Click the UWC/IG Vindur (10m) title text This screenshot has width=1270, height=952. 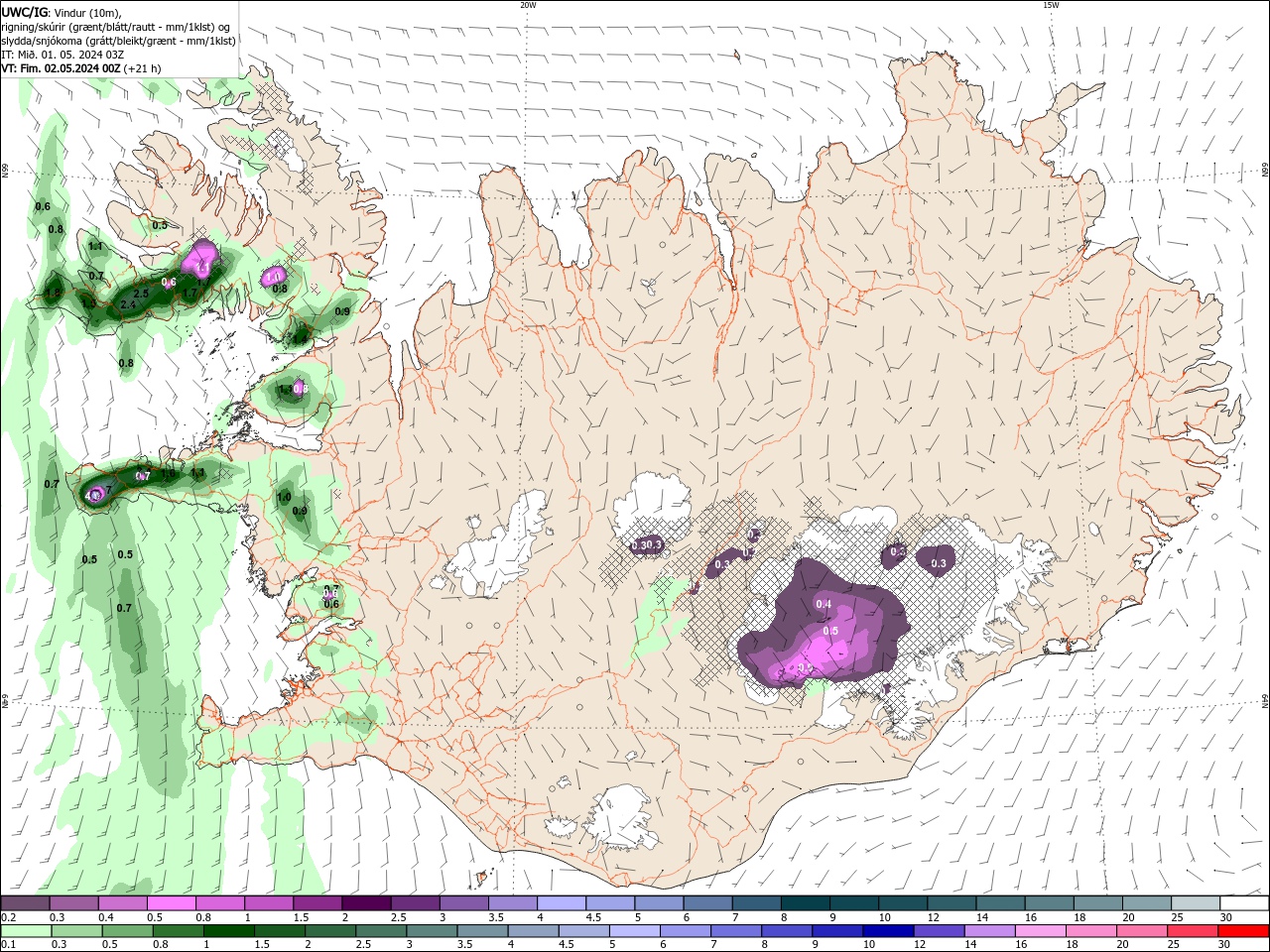(x=61, y=12)
